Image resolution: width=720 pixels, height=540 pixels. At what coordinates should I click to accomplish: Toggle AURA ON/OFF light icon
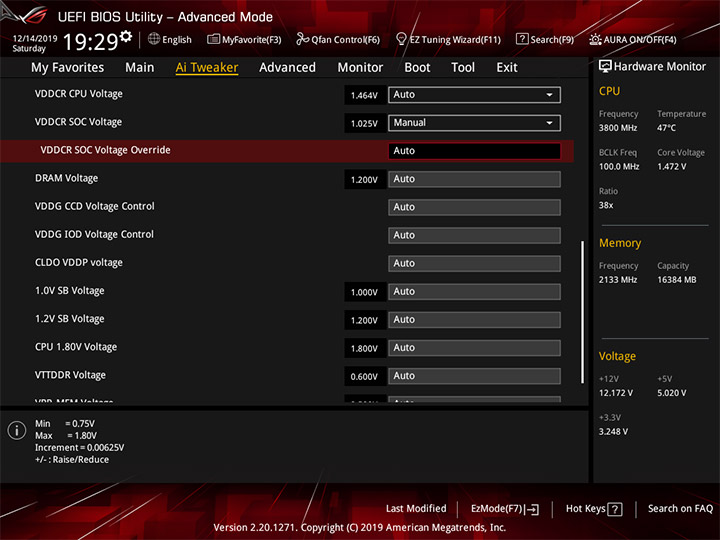coord(595,39)
